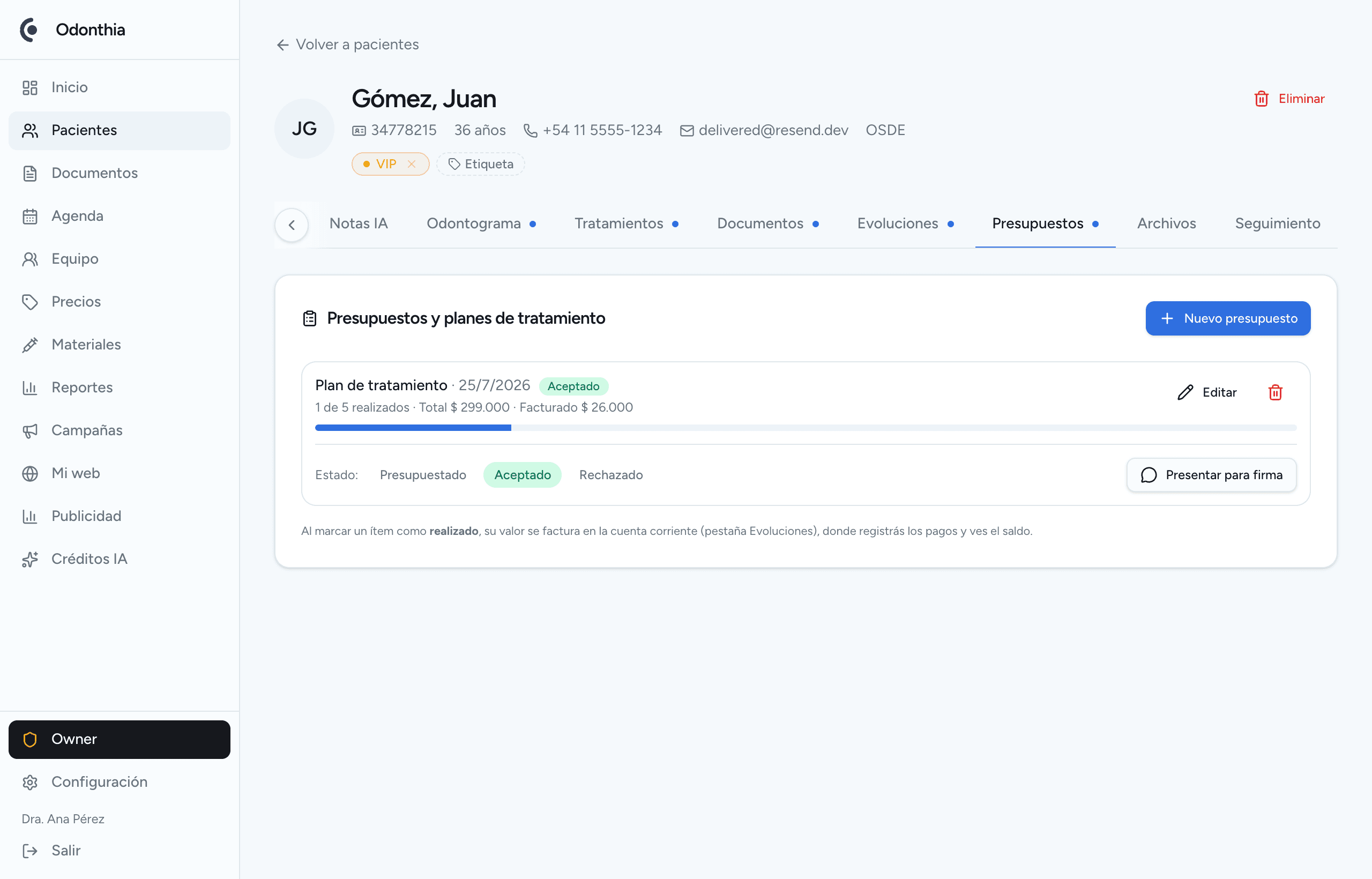Image resolution: width=1372 pixels, height=879 pixels.
Task: Click the Owner shield icon
Action: point(29,739)
